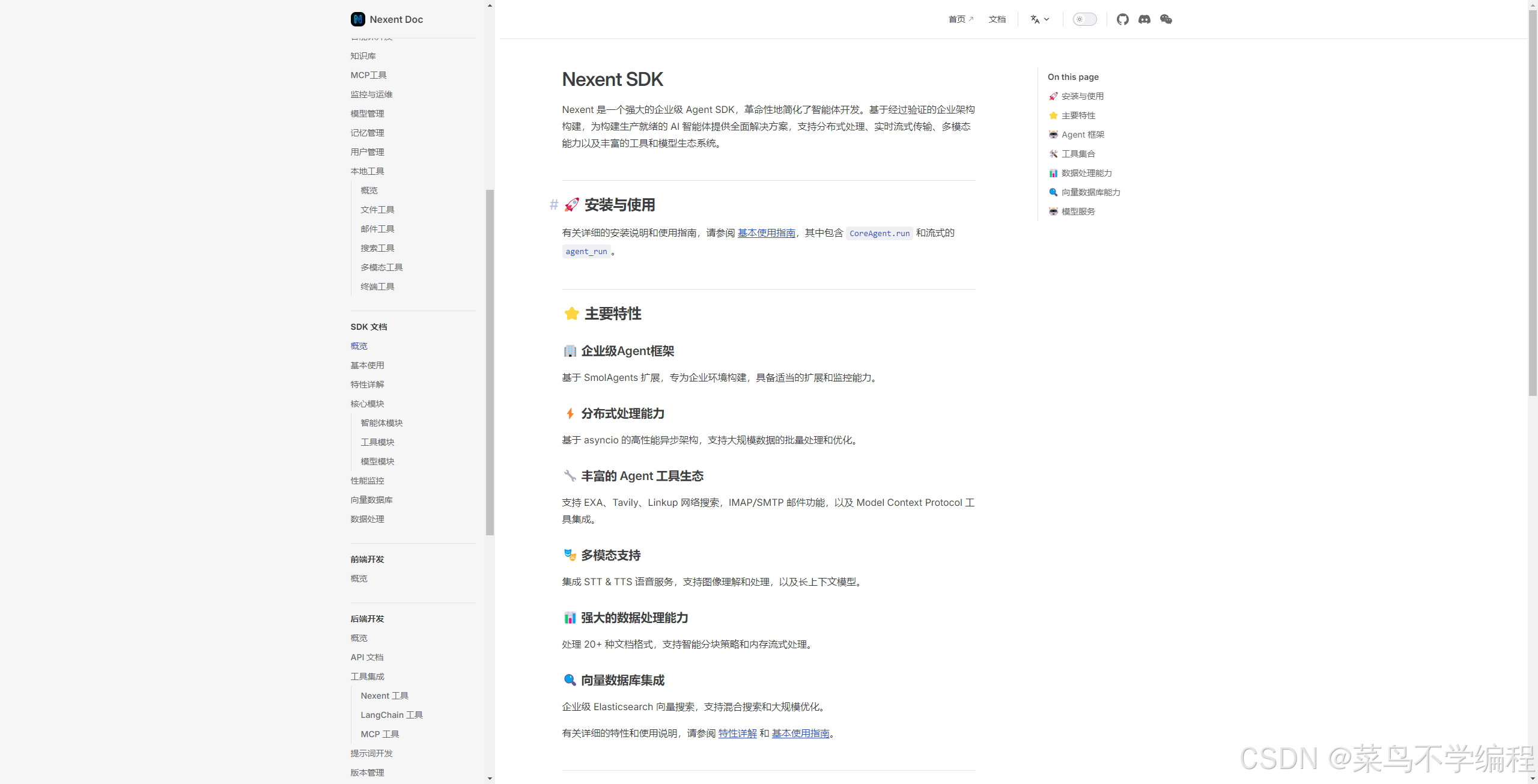1538x784 pixels.
Task: Open the 文档 navigation item
Action: 997,19
